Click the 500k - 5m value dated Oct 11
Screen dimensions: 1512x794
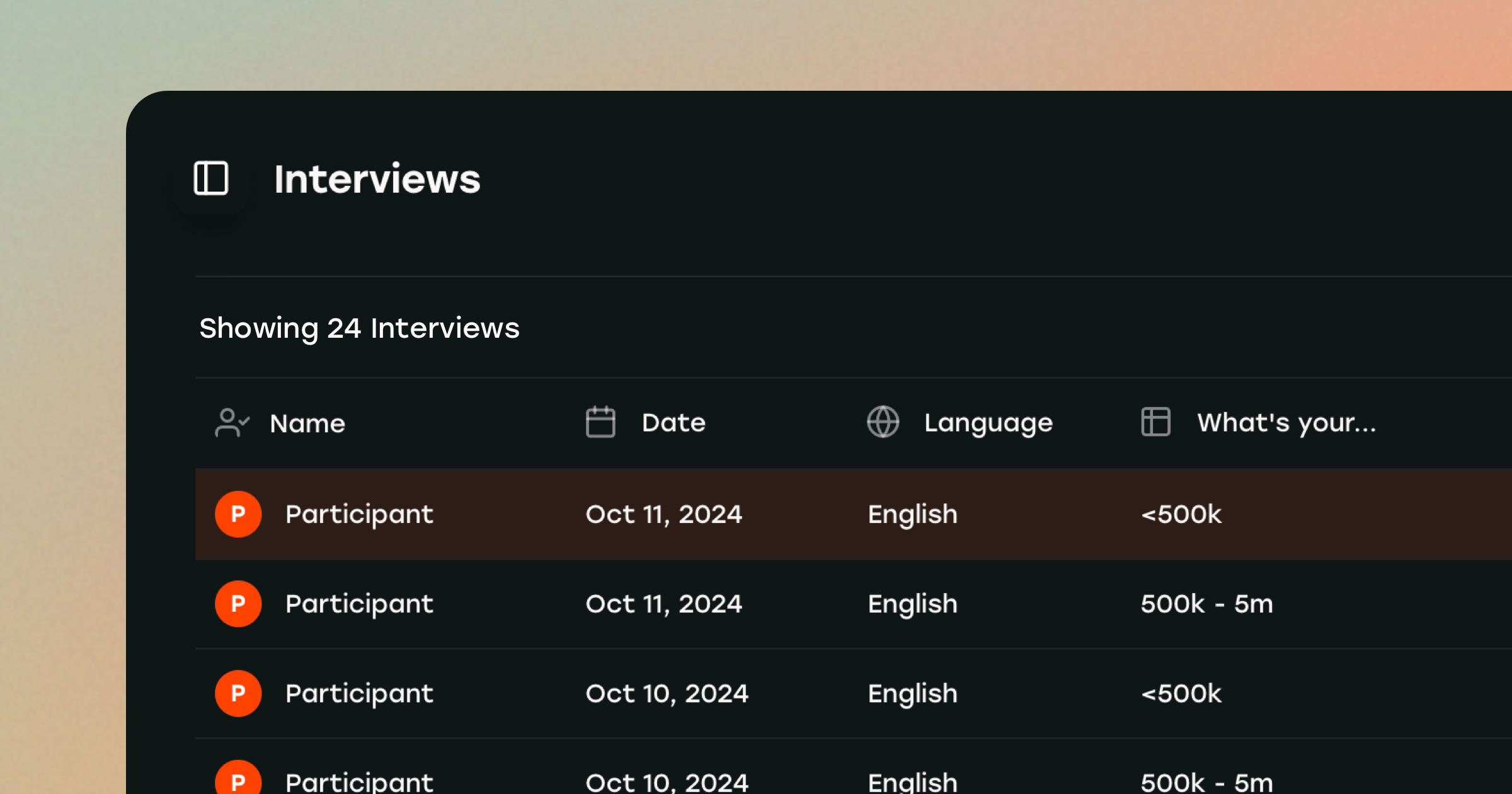(1206, 604)
